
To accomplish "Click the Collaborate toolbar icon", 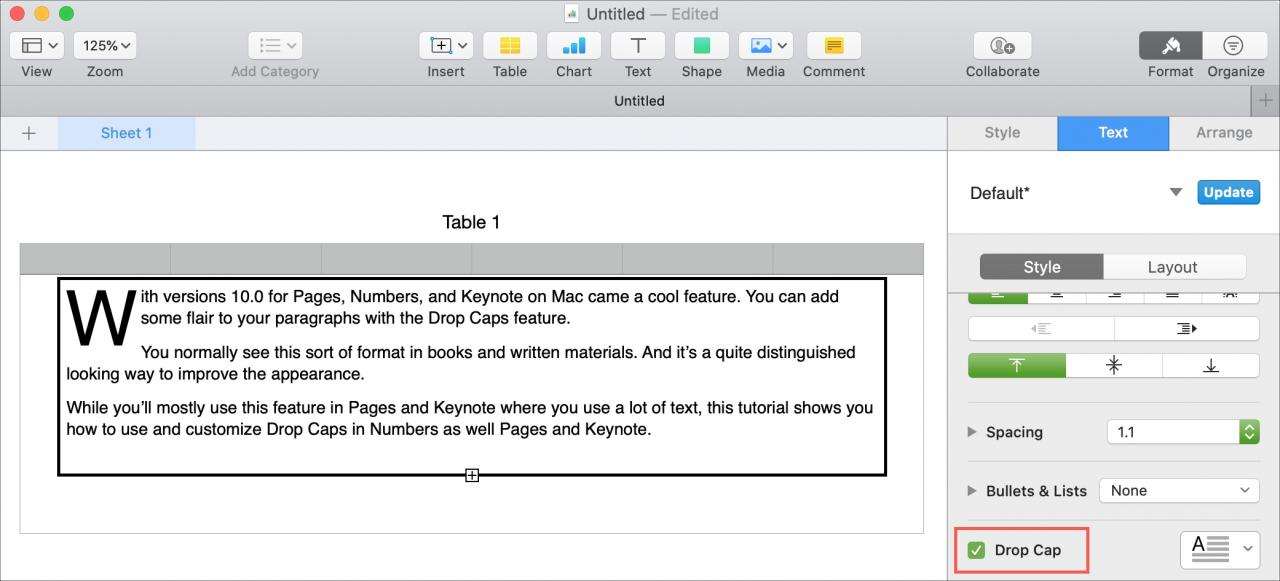I will (1003, 46).
